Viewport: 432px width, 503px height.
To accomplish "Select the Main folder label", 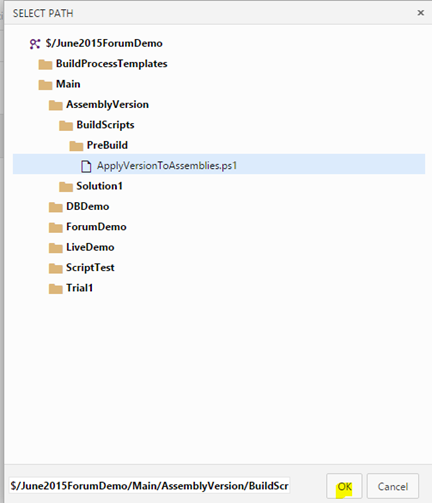I will [68, 84].
